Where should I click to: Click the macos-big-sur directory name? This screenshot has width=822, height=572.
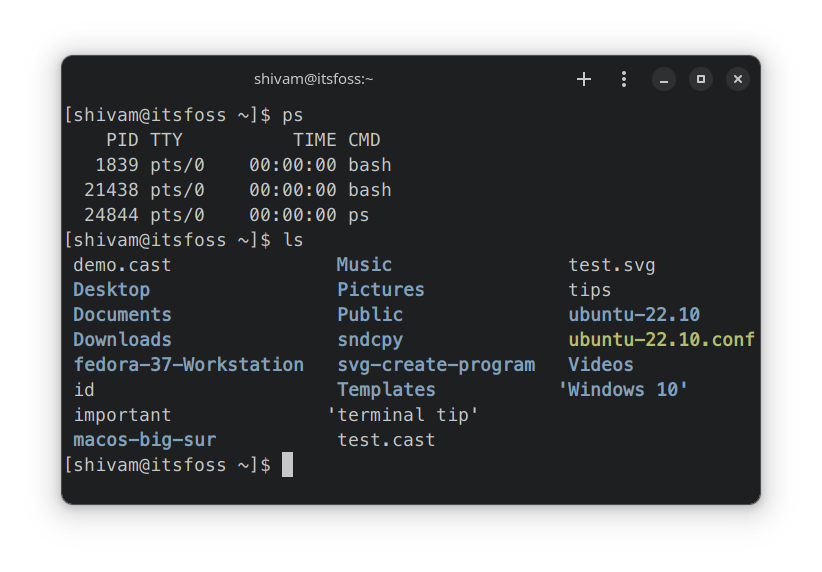pyautogui.click(x=144, y=440)
